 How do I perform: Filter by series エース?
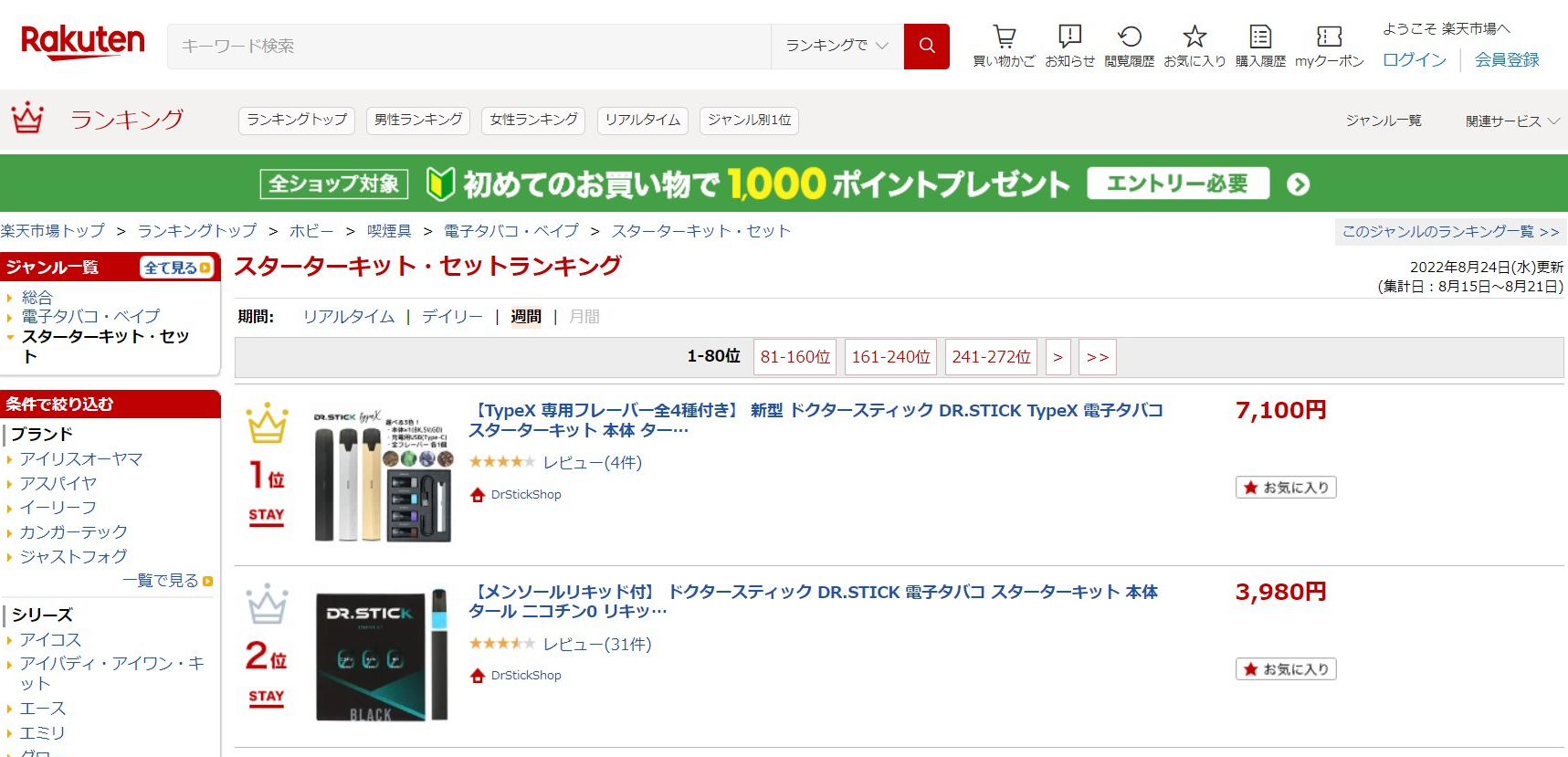tap(43, 709)
